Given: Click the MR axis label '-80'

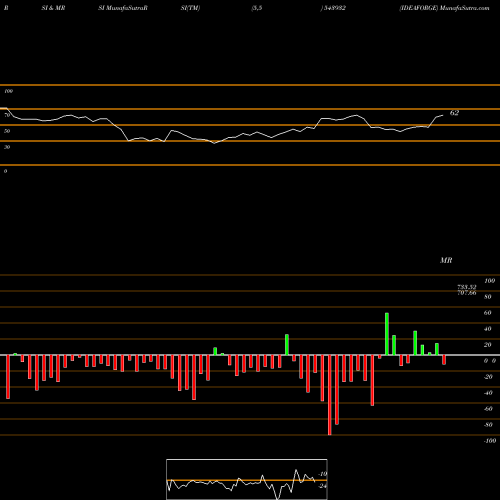Looking at the screenshot, I should tap(488, 425).
